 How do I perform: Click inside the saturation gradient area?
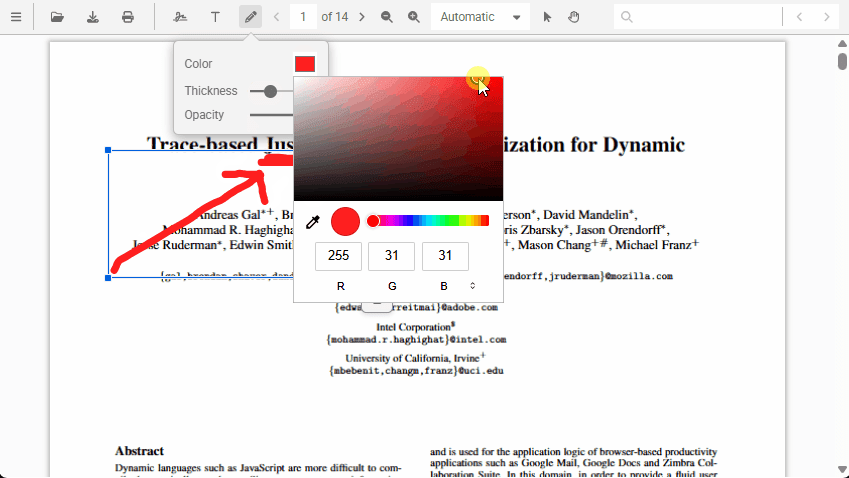[x=398, y=139]
